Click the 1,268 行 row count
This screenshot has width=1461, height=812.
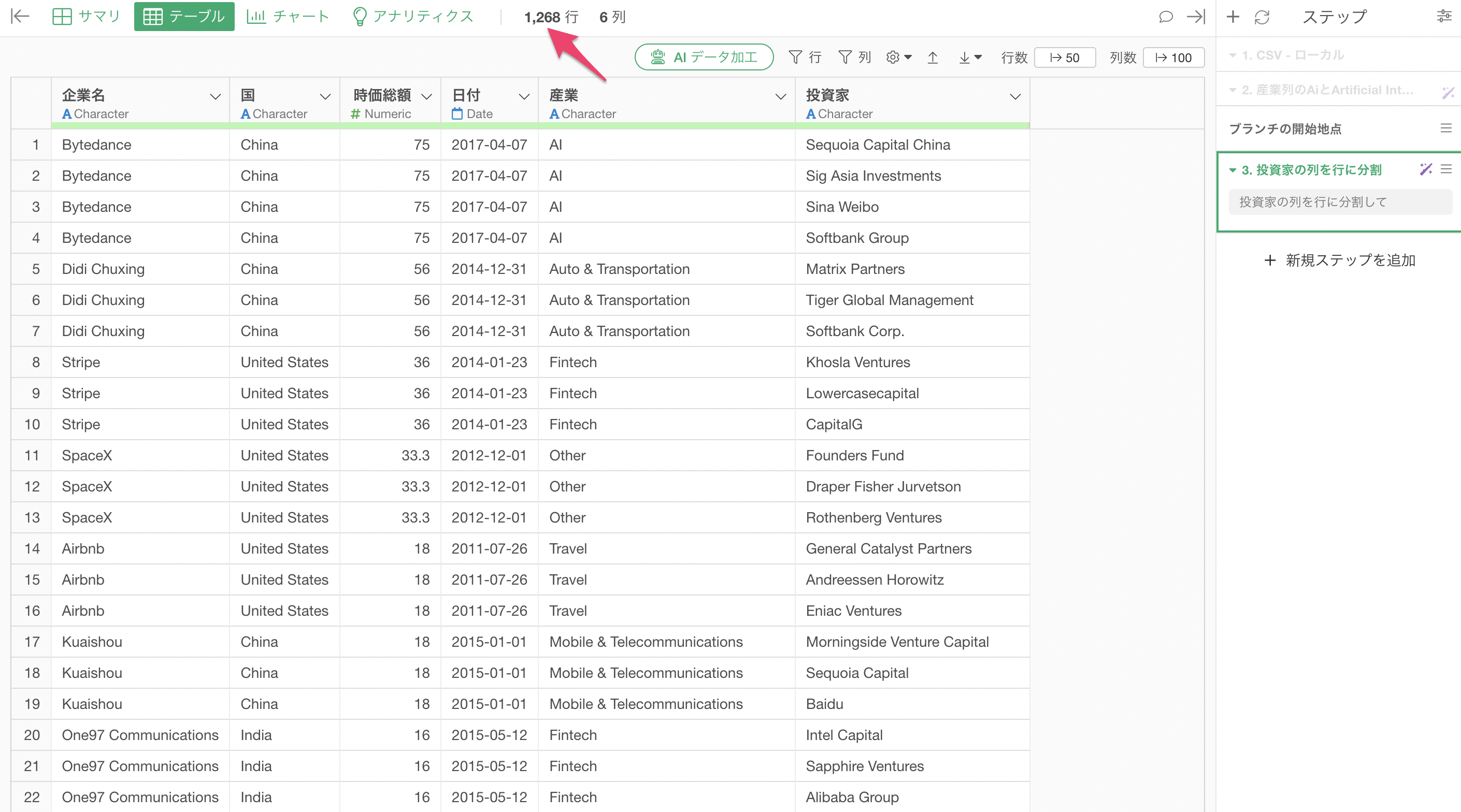point(551,17)
